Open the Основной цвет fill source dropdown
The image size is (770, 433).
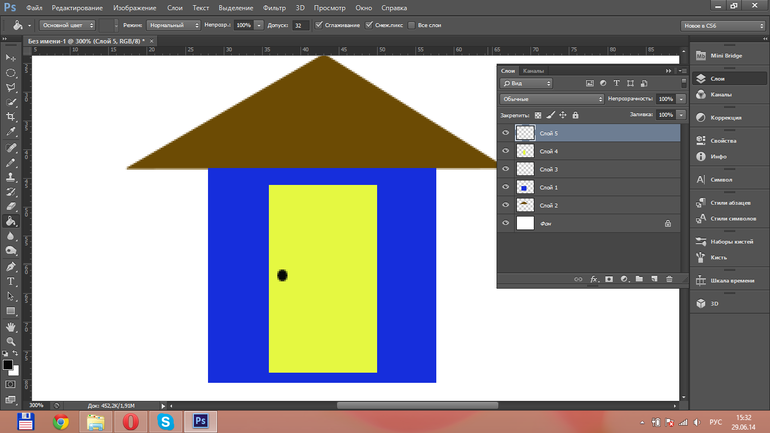(x=65, y=23)
